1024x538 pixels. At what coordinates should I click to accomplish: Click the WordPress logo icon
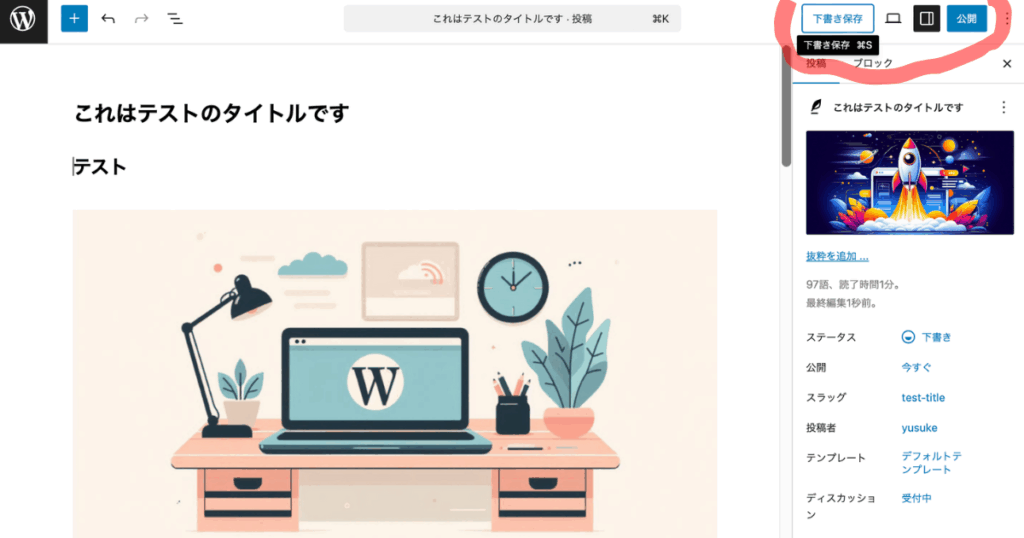click(23, 20)
